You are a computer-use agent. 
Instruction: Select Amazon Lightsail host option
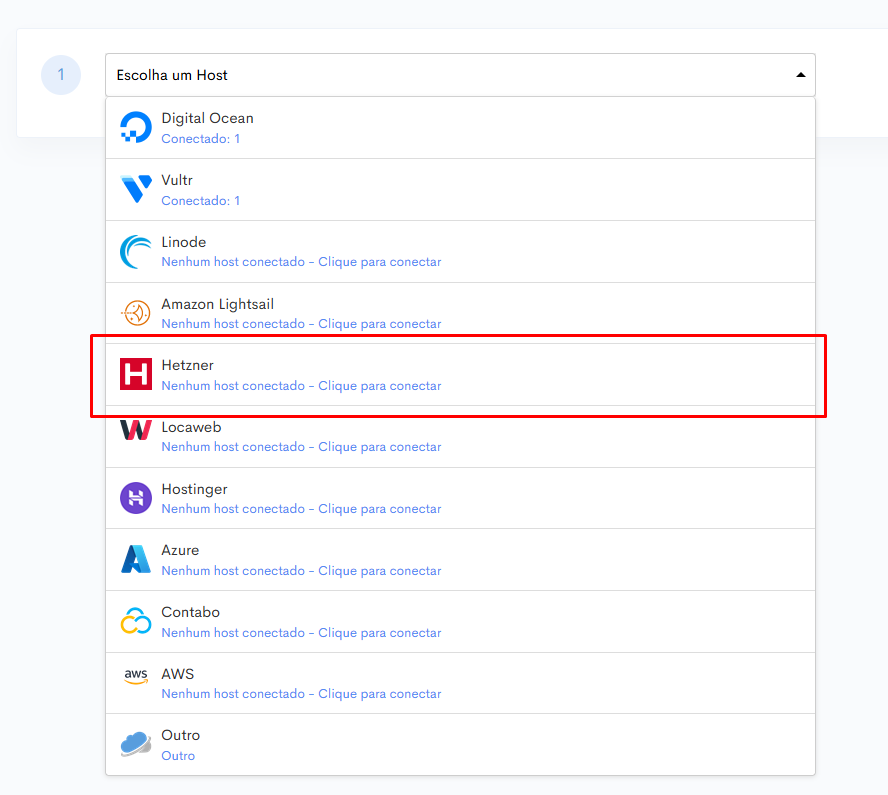(217, 304)
